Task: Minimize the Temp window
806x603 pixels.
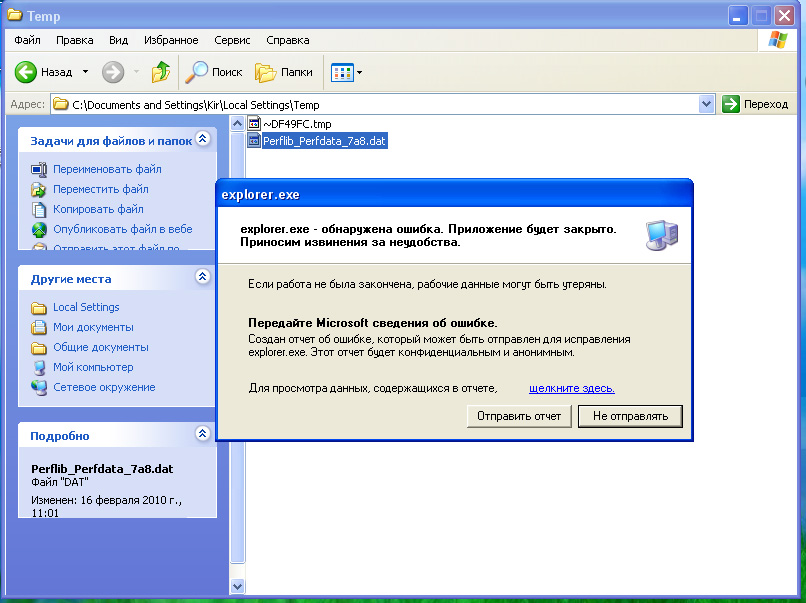Action: [x=737, y=16]
